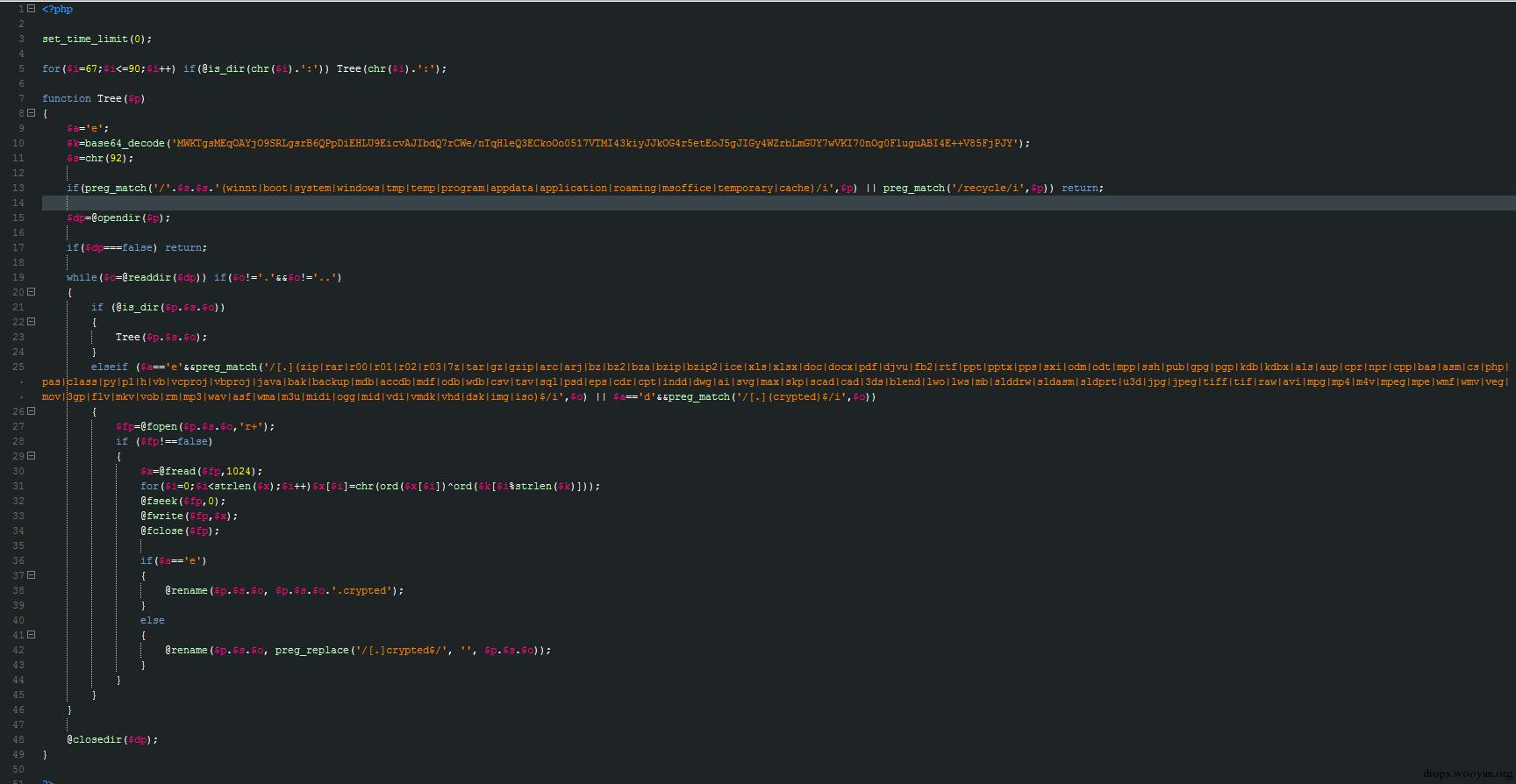
Task: Click the "while($o=@readdir($dp))" statement
Action: pos(137,278)
